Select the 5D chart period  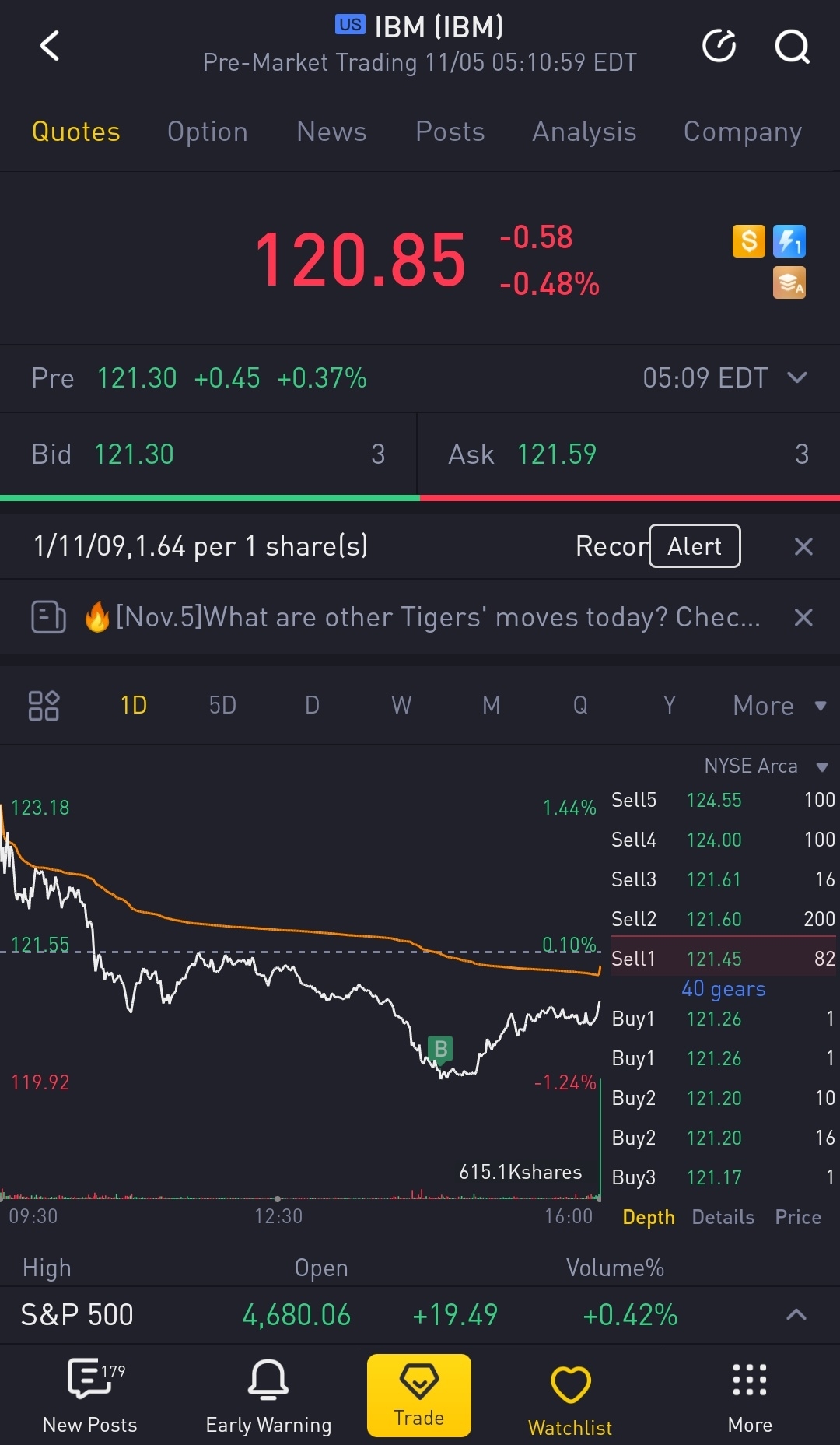click(222, 706)
